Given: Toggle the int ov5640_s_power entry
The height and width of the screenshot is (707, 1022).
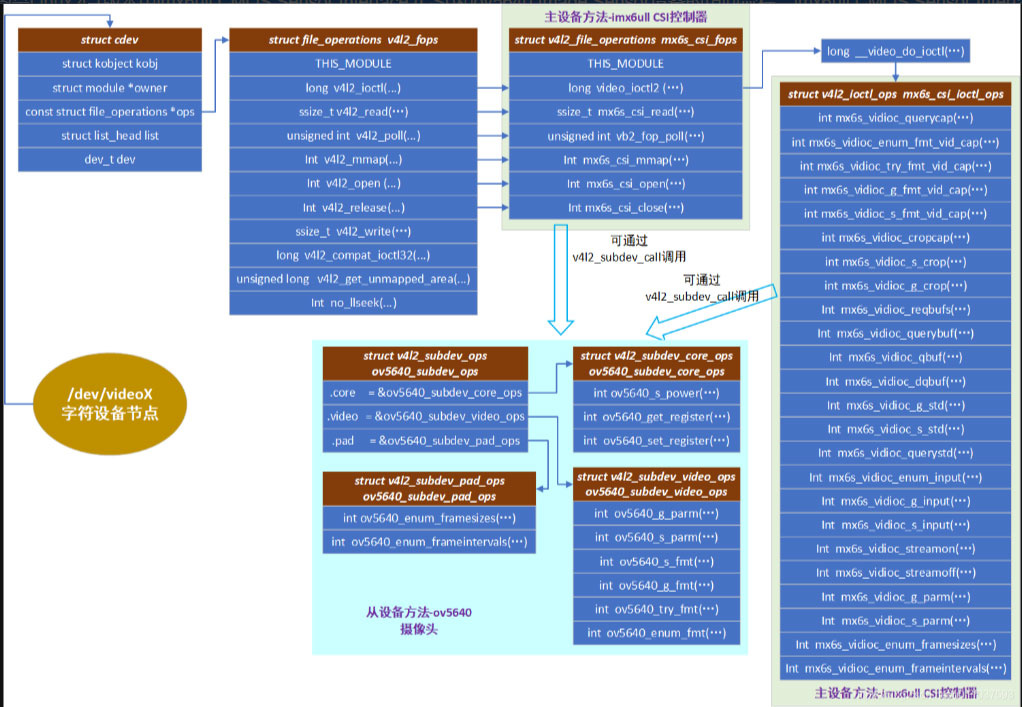Looking at the screenshot, I should 656,392.
